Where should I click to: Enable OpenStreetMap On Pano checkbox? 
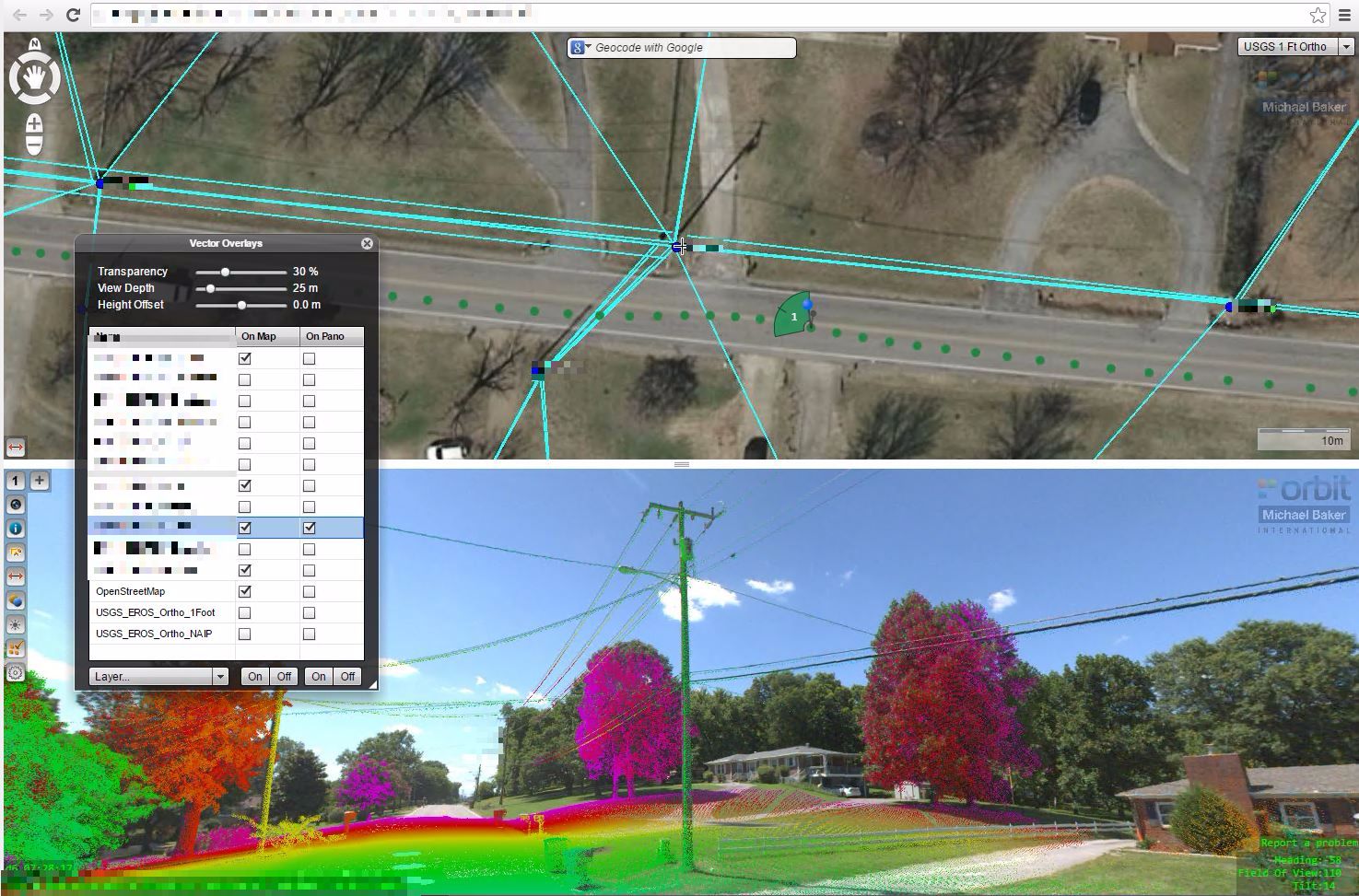point(309,591)
